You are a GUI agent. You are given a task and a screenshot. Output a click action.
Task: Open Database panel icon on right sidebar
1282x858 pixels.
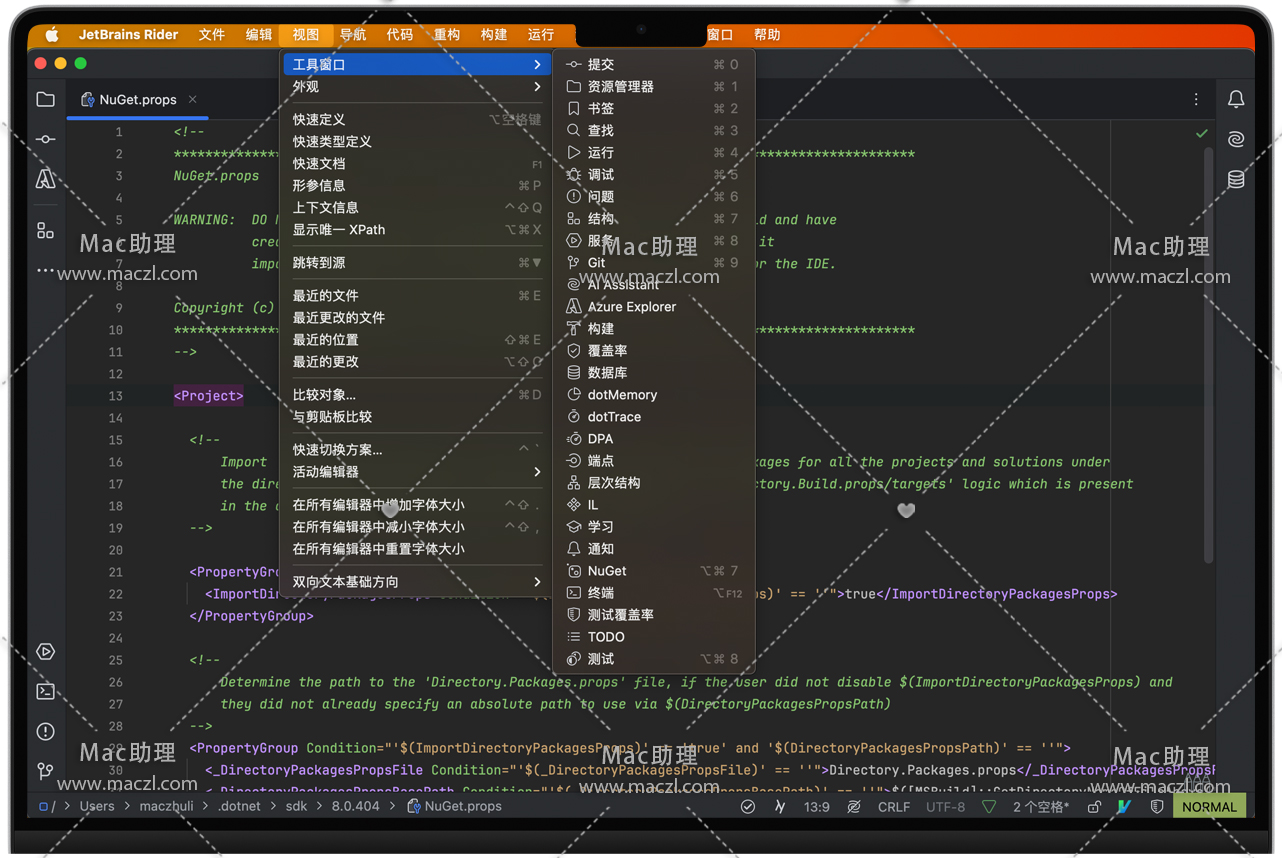[1236, 179]
